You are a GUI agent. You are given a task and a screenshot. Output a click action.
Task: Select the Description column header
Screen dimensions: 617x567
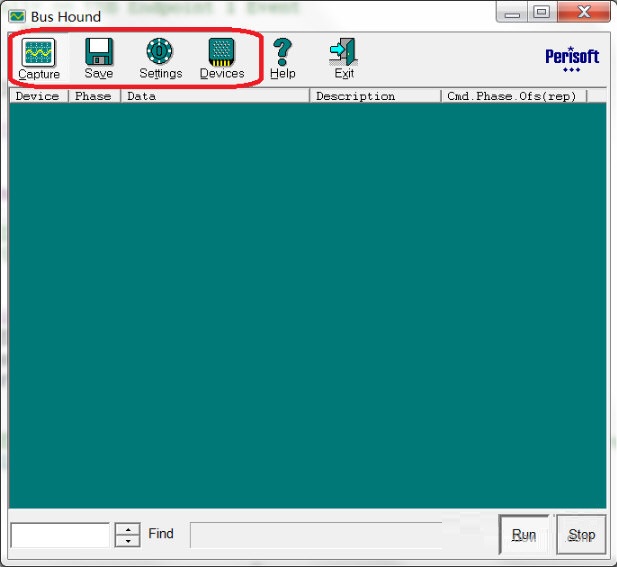(375, 96)
